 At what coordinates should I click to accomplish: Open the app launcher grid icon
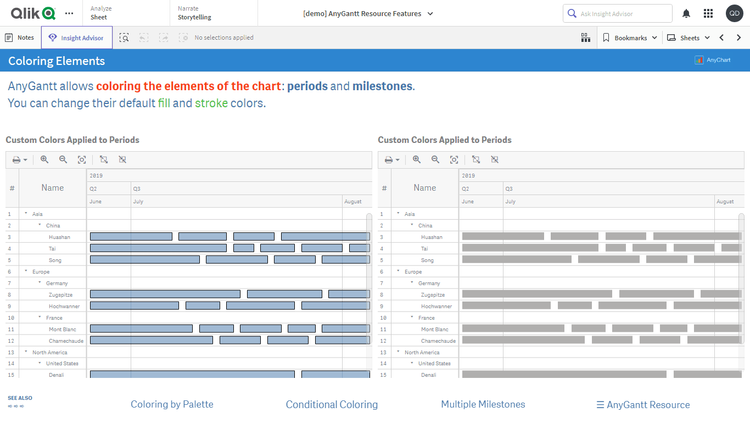(708, 14)
